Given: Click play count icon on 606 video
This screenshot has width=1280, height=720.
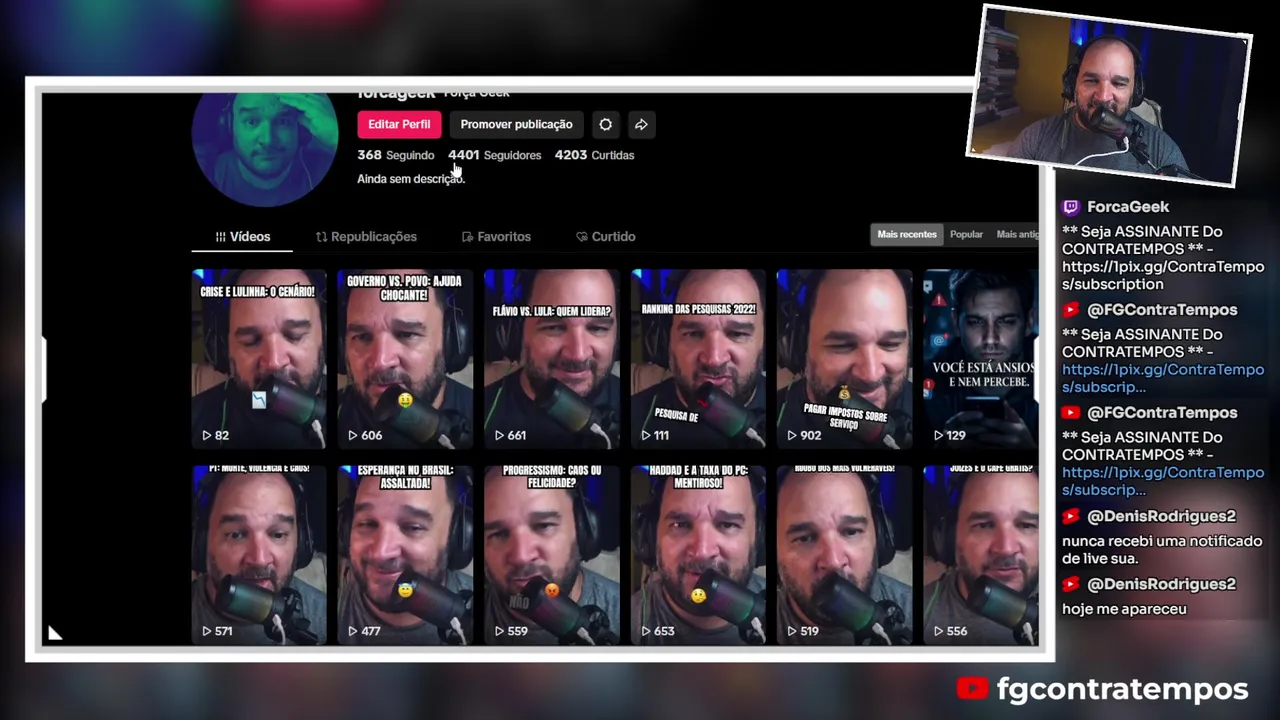Looking at the screenshot, I should 352,435.
